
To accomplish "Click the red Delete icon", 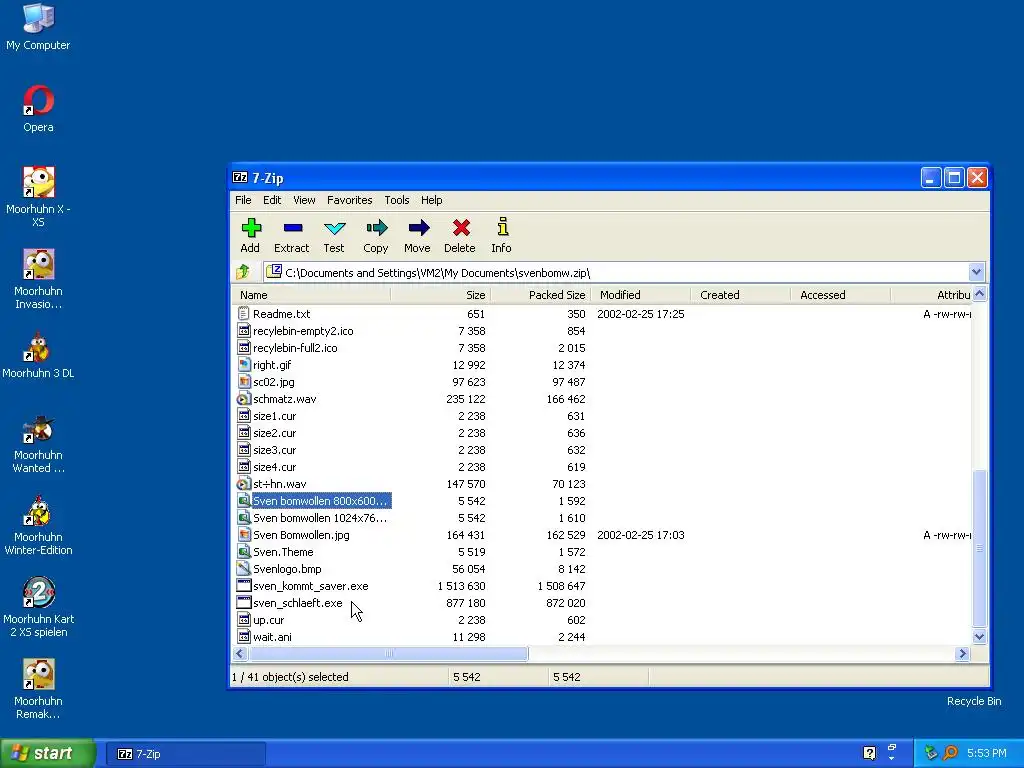I will [461, 228].
